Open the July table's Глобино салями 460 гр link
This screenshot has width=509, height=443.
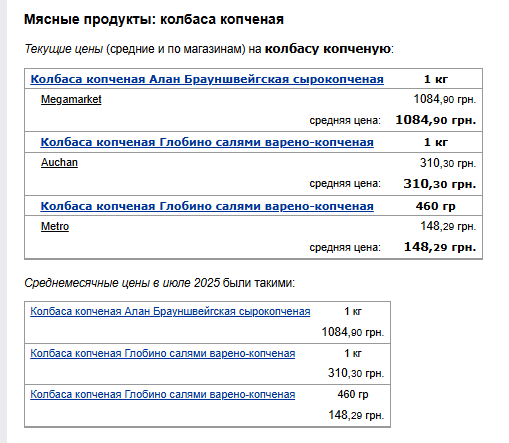[163, 394]
